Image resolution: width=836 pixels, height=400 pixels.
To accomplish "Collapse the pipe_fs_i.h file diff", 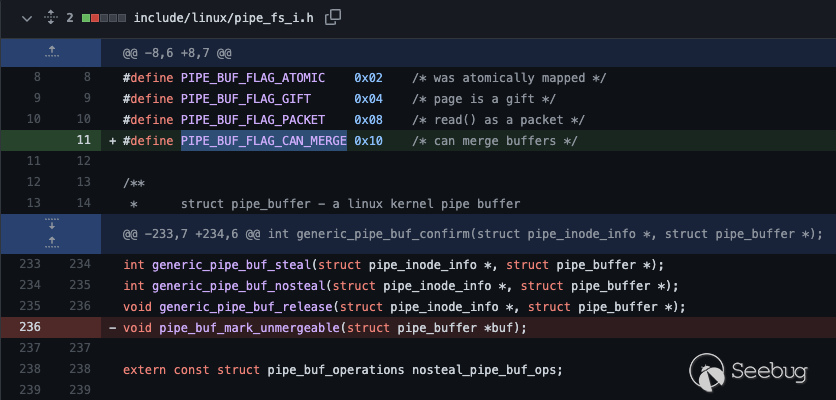I will (26, 17).
